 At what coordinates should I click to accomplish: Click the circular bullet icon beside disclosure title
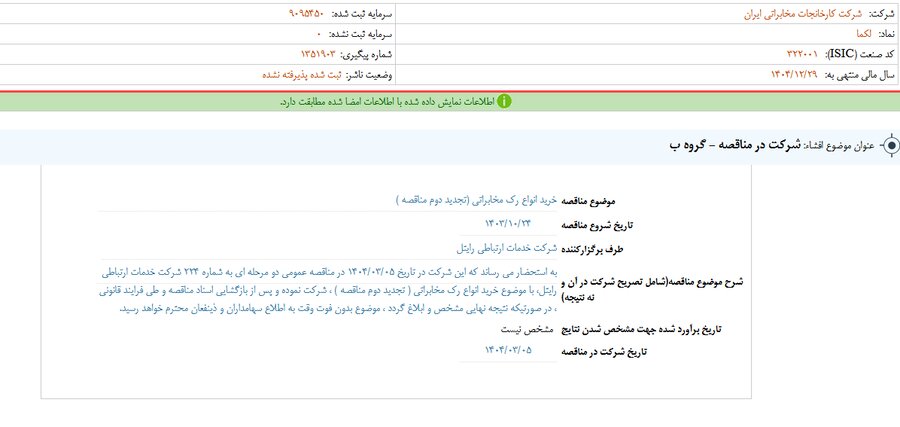pyautogui.click(x=887, y=146)
